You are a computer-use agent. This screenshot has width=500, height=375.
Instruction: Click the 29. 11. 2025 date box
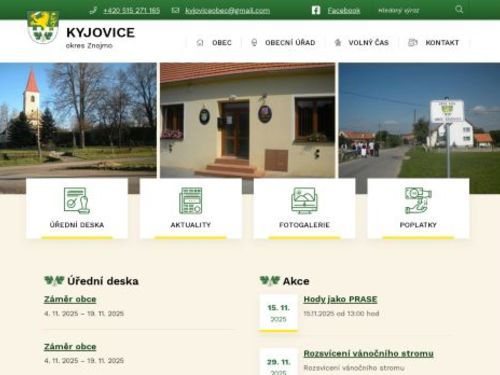point(278,362)
